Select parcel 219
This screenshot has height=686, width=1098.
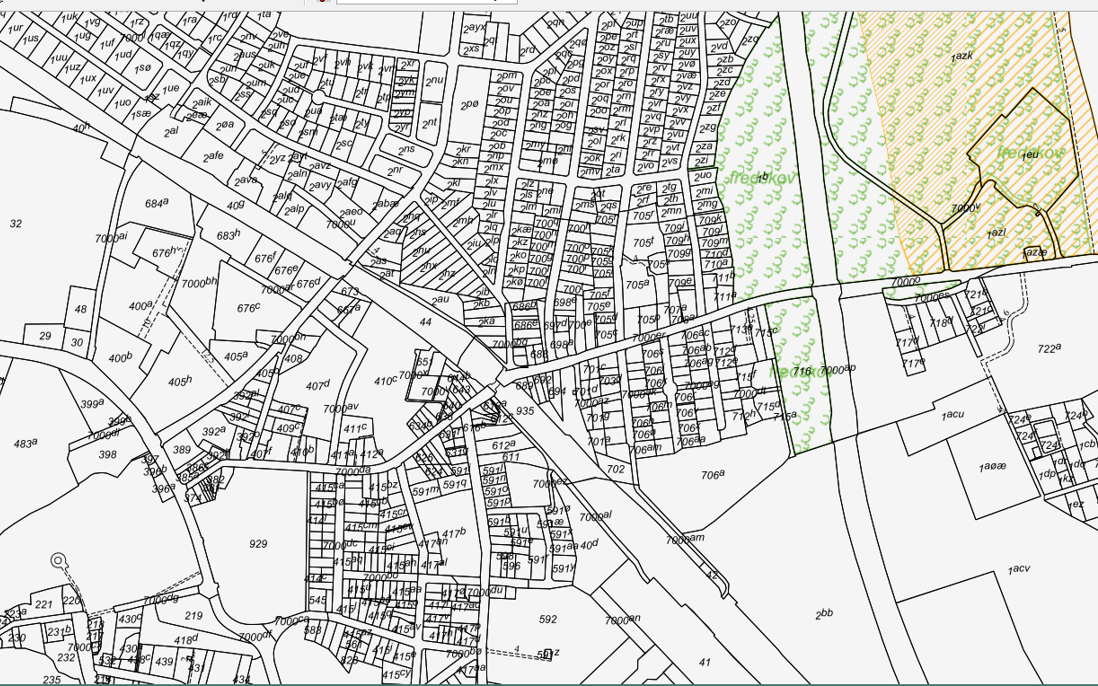click(x=194, y=615)
